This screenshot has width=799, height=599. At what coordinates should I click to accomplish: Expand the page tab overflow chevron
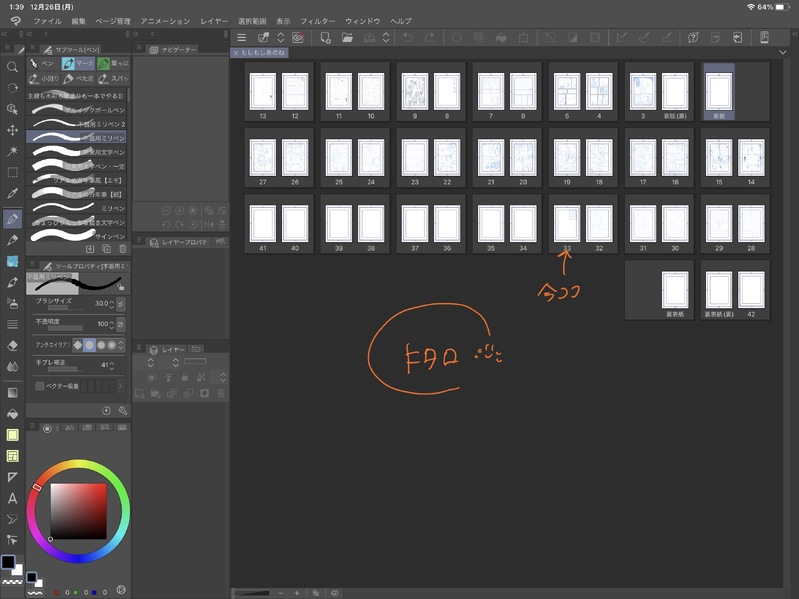click(783, 52)
